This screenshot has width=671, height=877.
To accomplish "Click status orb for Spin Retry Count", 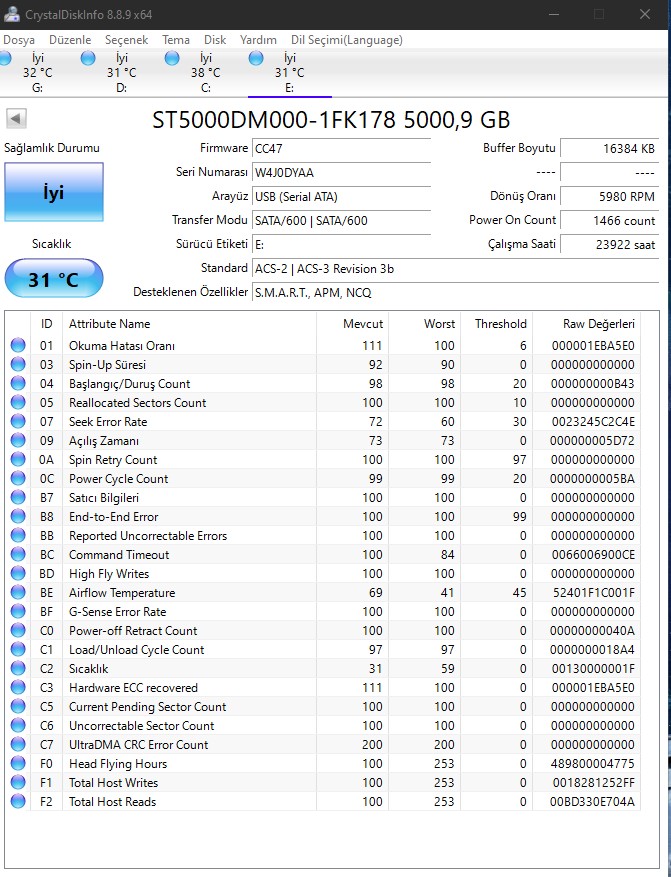I will [x=18, y=459].
